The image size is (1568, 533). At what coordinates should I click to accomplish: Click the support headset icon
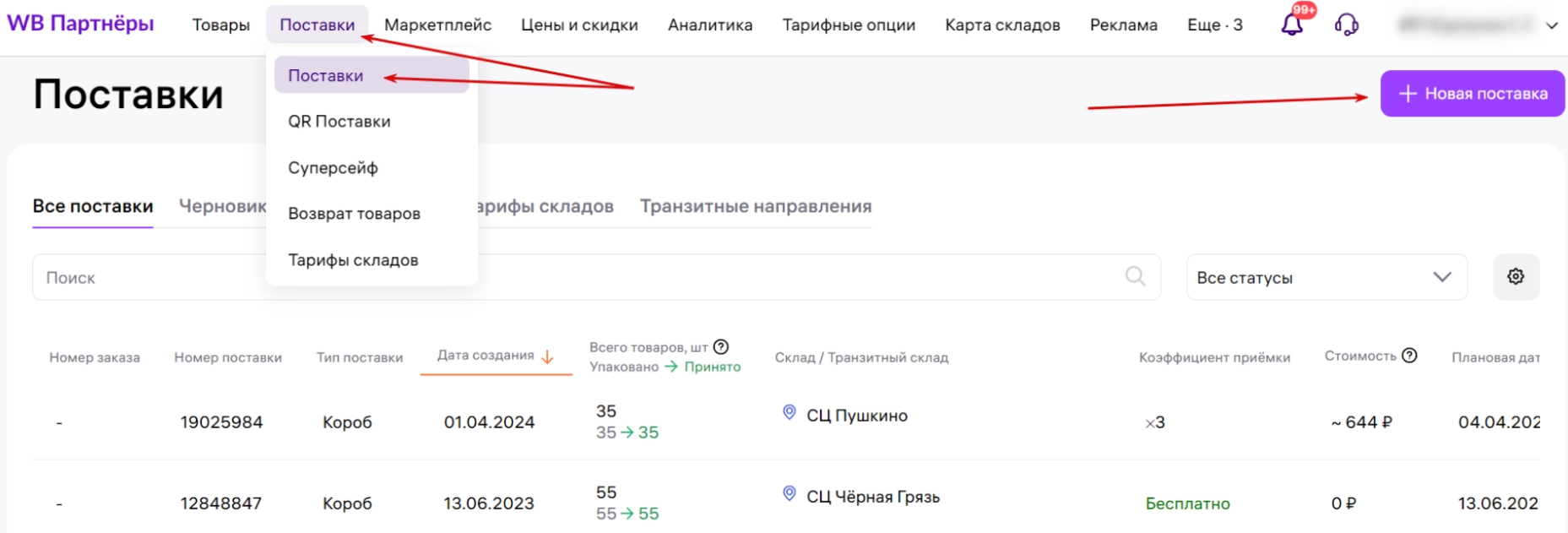[x=1346, y=24]
